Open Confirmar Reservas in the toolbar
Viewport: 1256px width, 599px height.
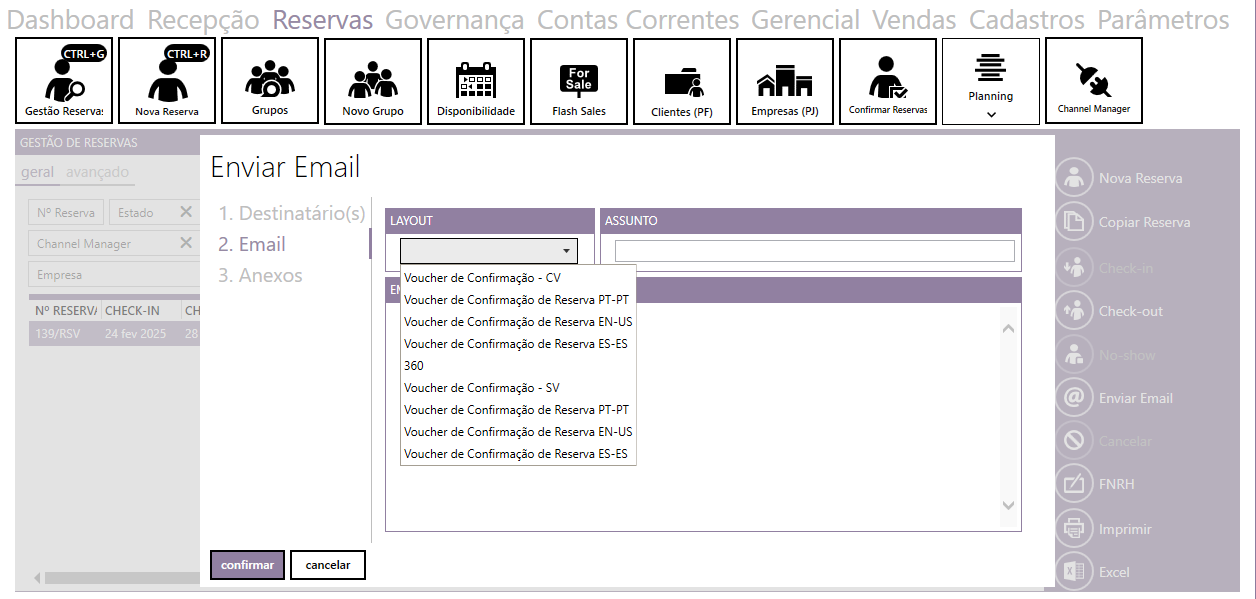coord(888,81)
